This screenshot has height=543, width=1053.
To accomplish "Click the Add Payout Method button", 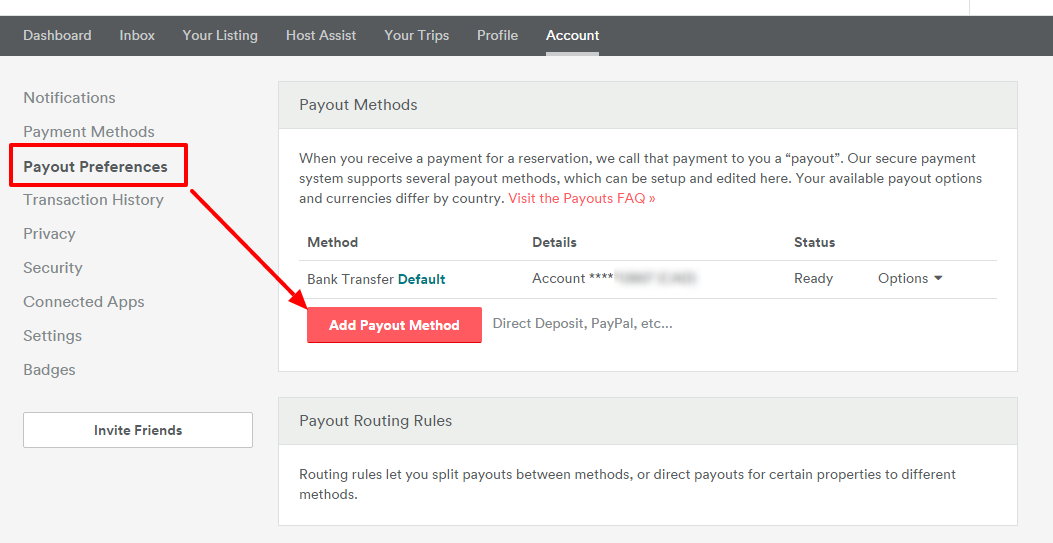I will 394,325.
